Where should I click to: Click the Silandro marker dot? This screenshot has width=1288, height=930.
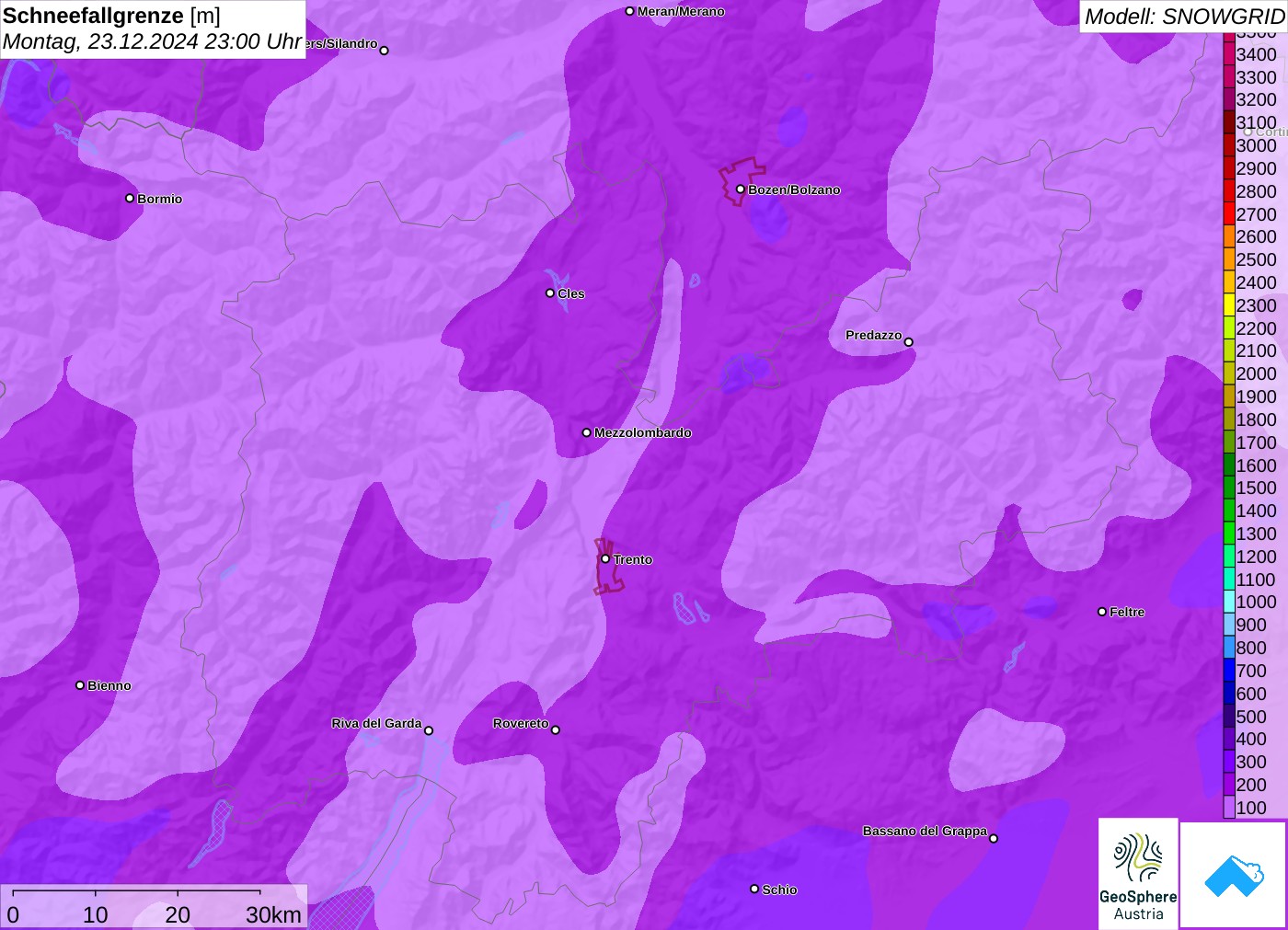point(385,51)
